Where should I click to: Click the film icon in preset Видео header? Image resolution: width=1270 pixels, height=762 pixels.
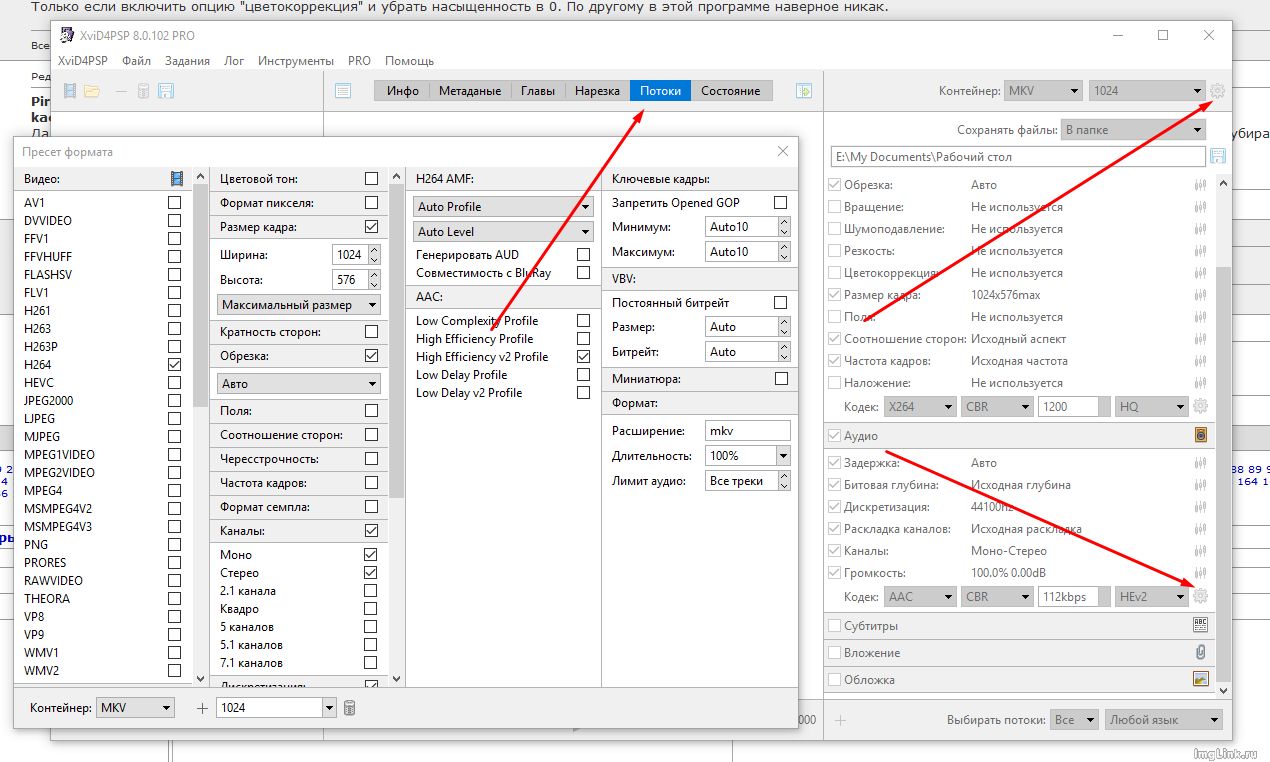point(177,179)
